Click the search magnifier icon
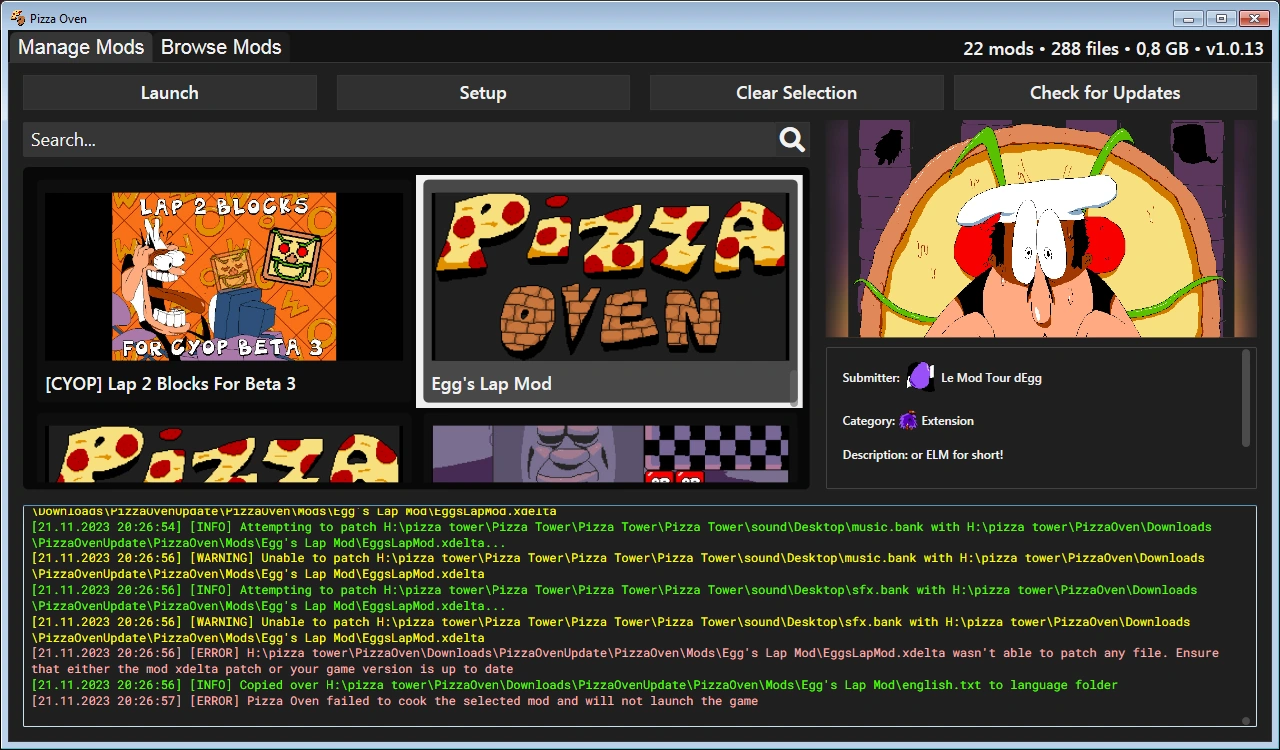The width and height of the screenshot is (1280, 750). pyautogui.click(x=792, y=140)
